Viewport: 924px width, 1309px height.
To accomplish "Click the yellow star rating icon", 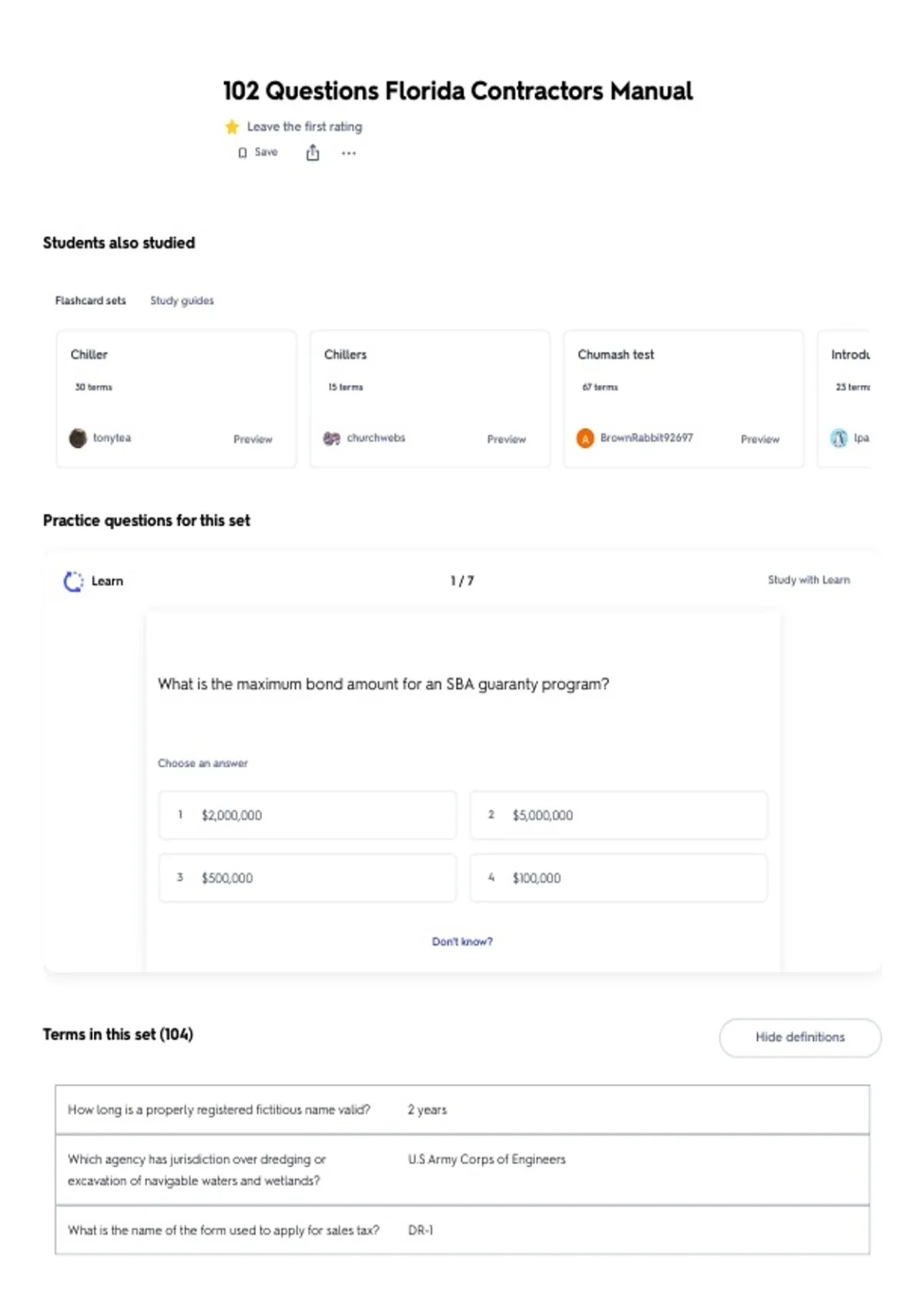I will click(x=232, y=126).
